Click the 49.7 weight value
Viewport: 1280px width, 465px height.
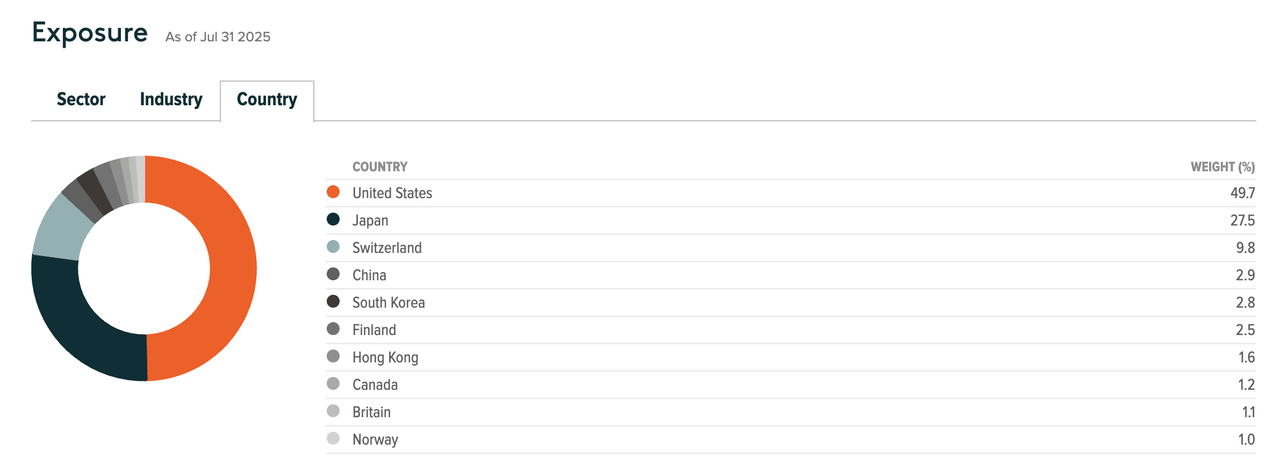point(1242,193)
